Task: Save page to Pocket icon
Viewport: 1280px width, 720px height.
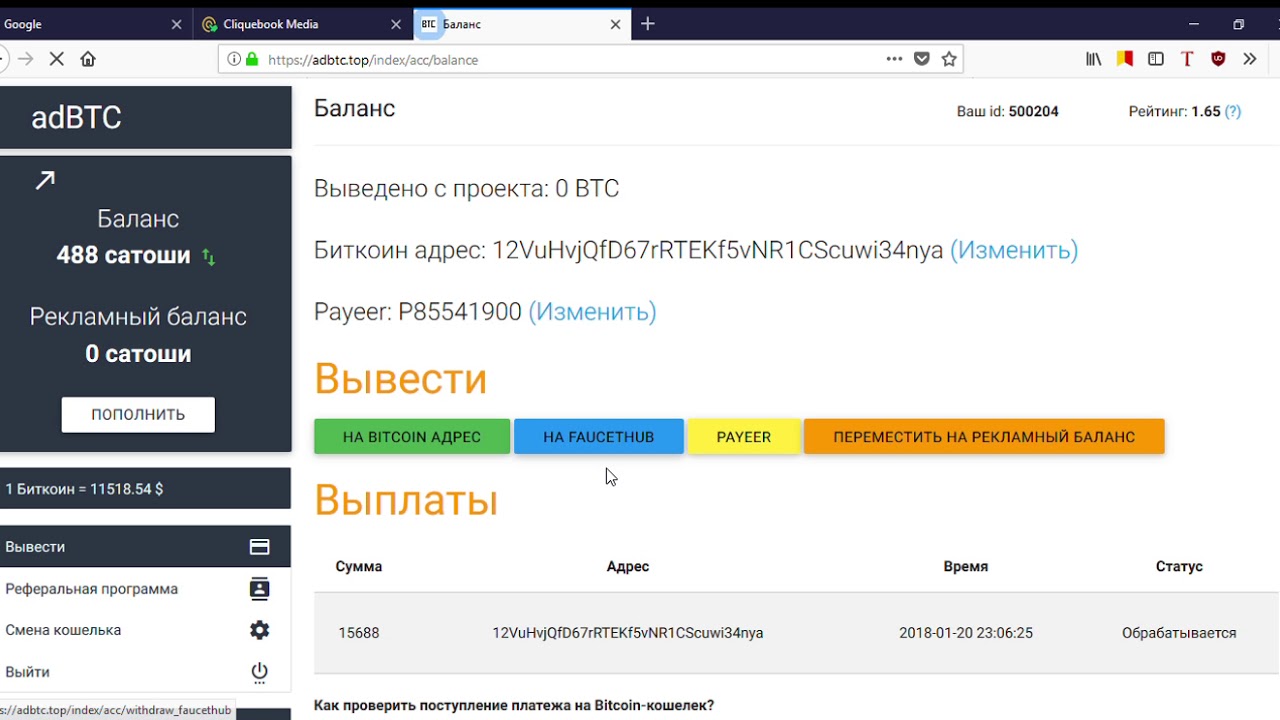Action: [922, 59]
